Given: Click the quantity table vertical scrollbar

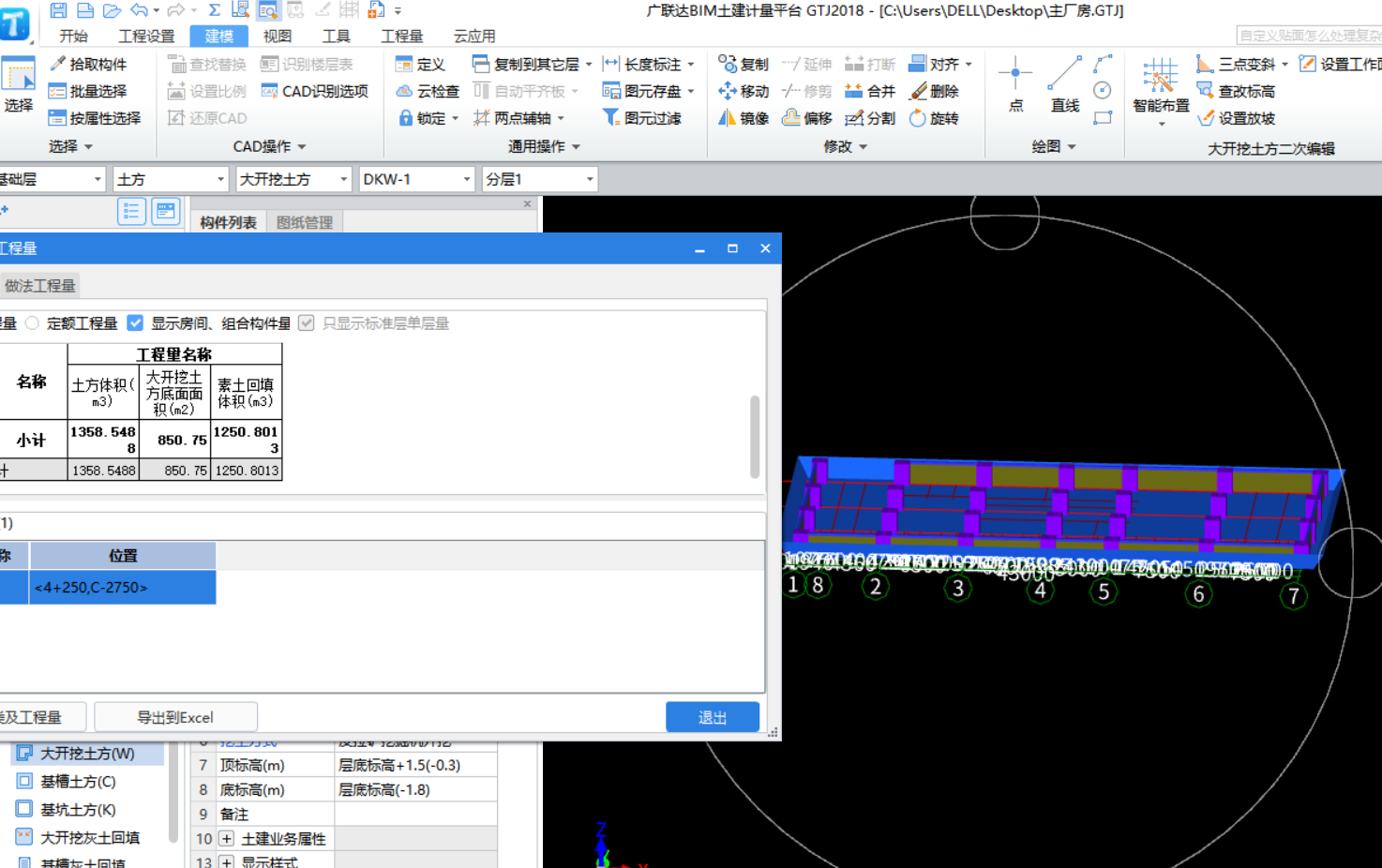Looking at the screenshot, I should (x=755, y=437).
